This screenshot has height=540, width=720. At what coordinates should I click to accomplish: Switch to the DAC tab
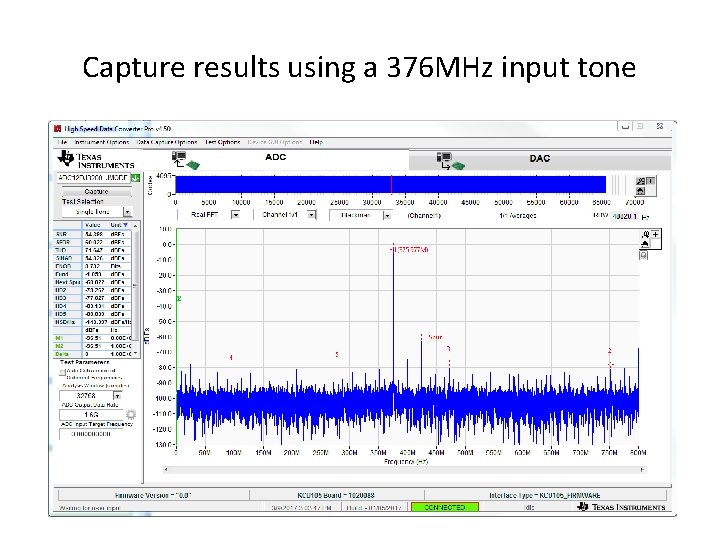[540, 158]
